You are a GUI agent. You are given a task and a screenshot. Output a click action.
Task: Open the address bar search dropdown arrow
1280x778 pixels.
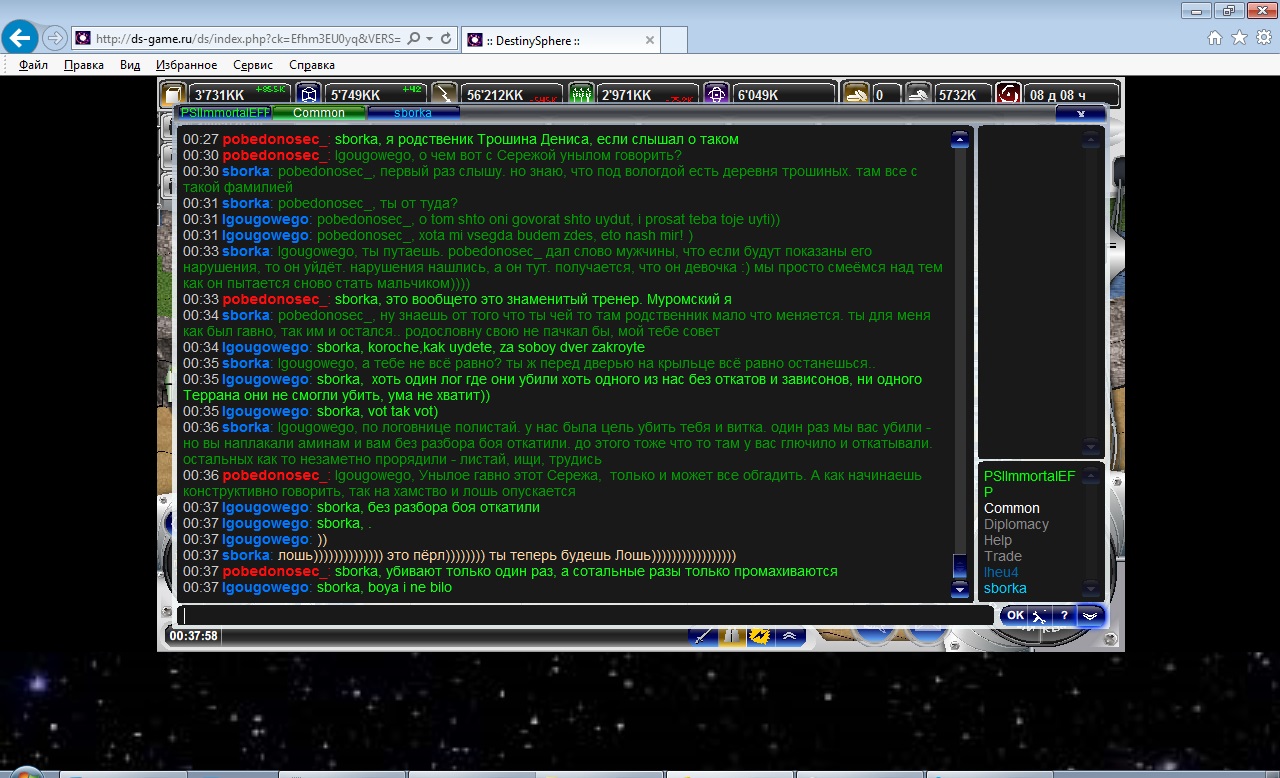tap(429, 38)
